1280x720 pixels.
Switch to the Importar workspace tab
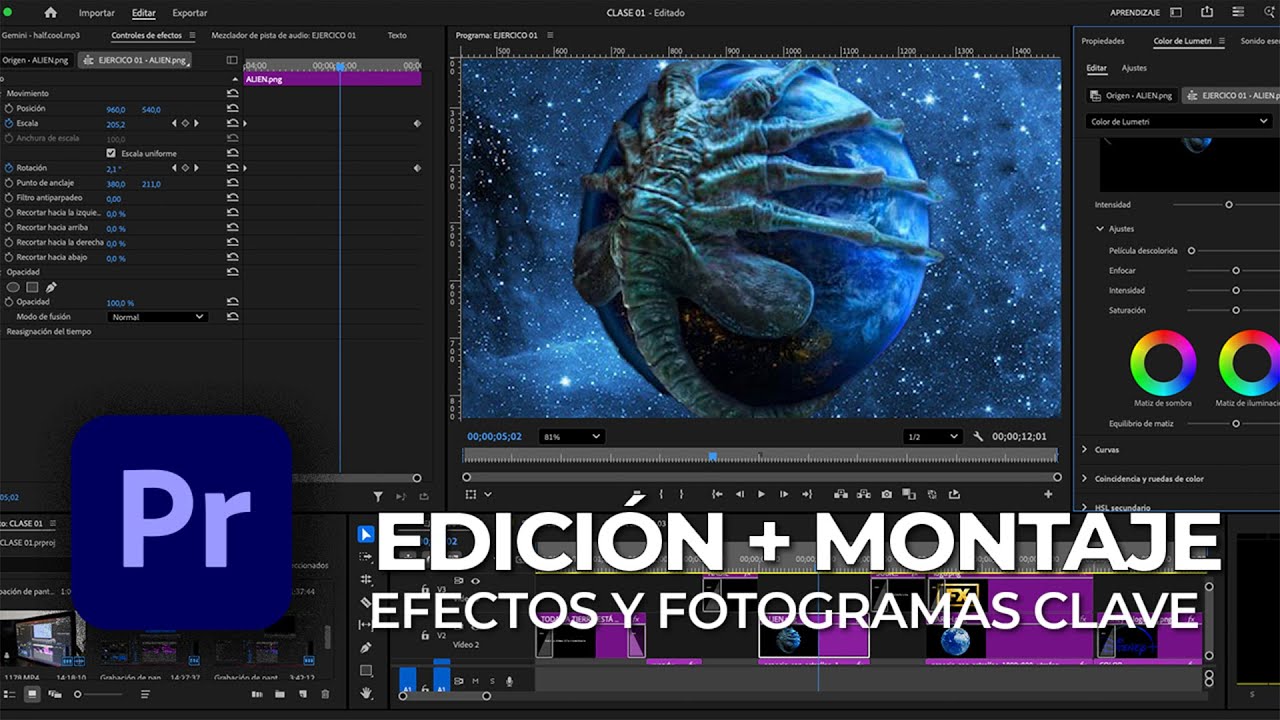97,13
